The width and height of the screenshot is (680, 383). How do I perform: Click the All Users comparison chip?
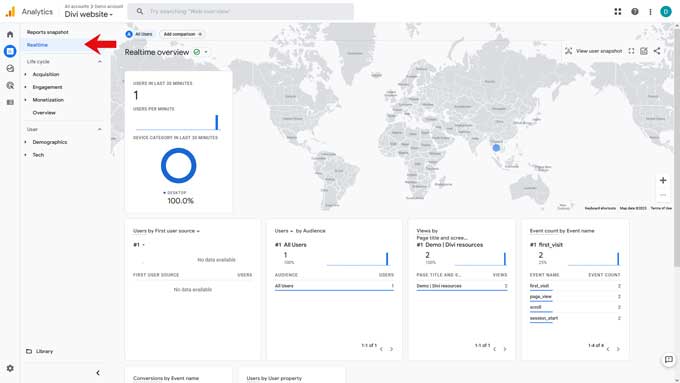coord(139,34)
